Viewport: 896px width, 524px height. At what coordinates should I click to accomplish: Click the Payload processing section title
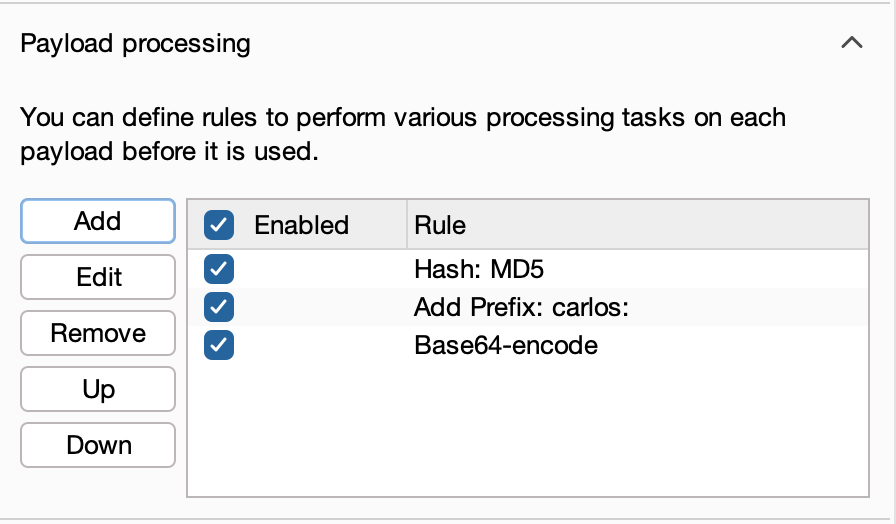click(x=136, y=44)
